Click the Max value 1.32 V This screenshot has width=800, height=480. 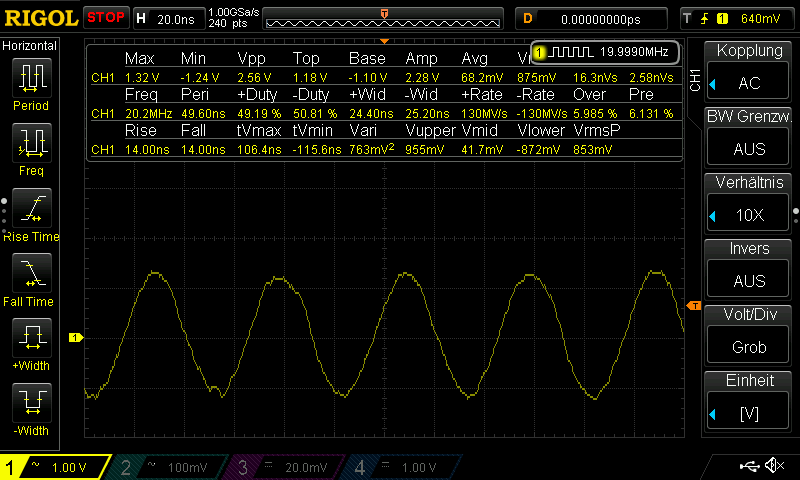click(x=142, y=78)
